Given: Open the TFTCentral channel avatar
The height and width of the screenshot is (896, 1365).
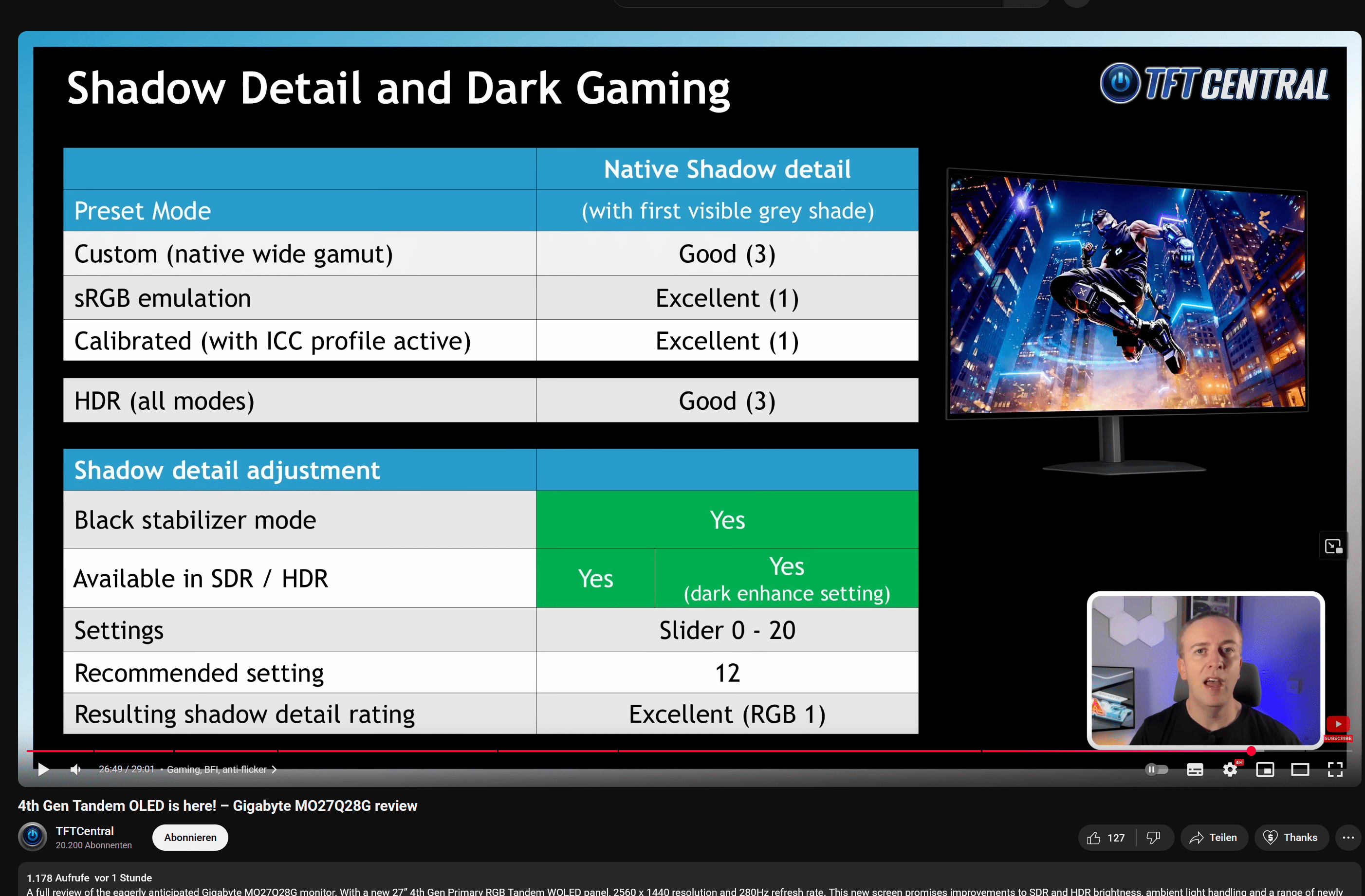Looking at the screenshot, I should pyautogui.click(x=33, y=837).
